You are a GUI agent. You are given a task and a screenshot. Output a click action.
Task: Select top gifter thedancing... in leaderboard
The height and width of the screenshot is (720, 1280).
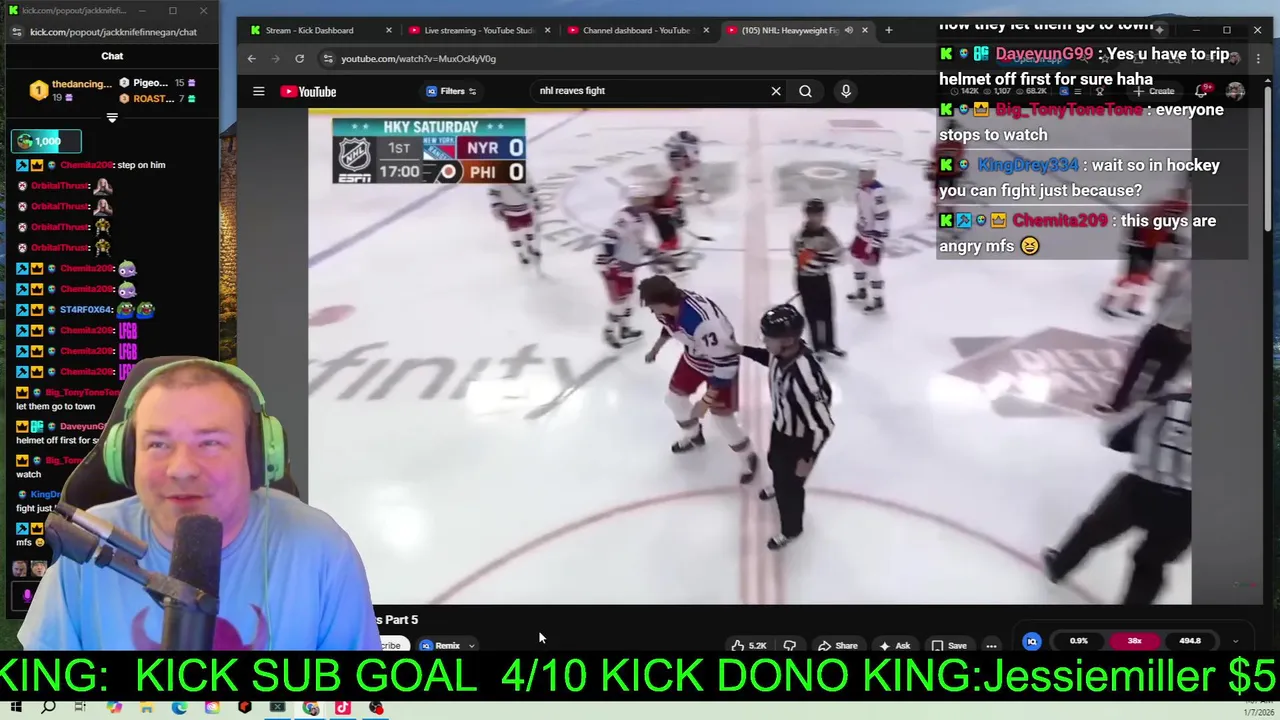pos(71,90)
